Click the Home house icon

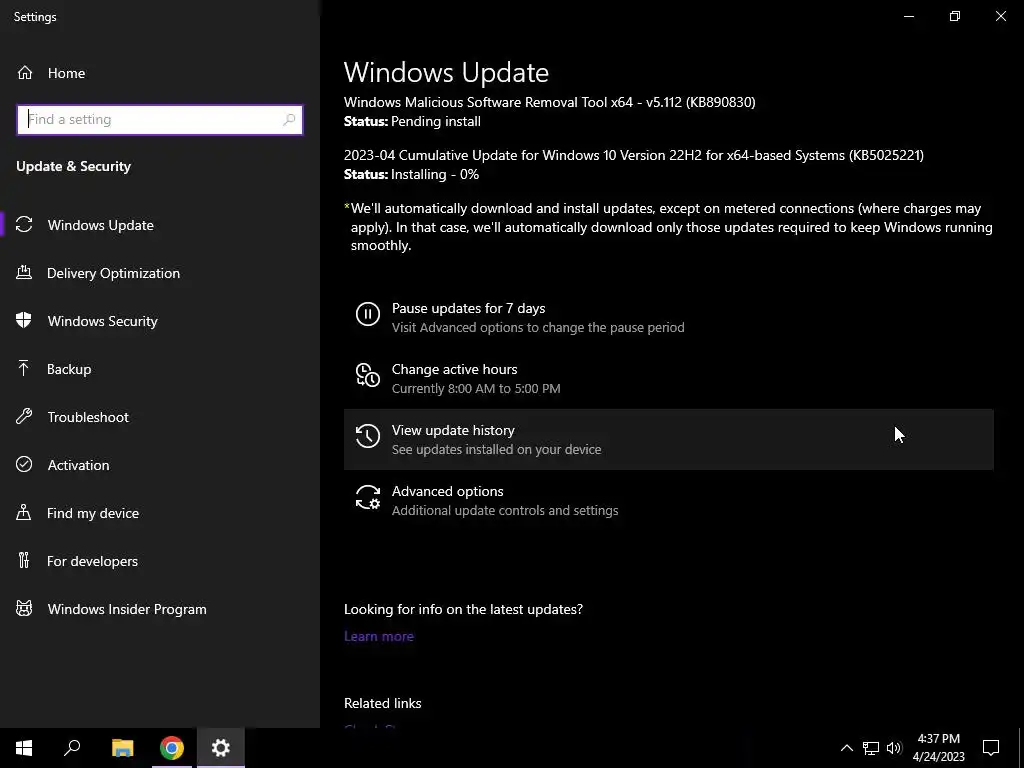(25, 72)
